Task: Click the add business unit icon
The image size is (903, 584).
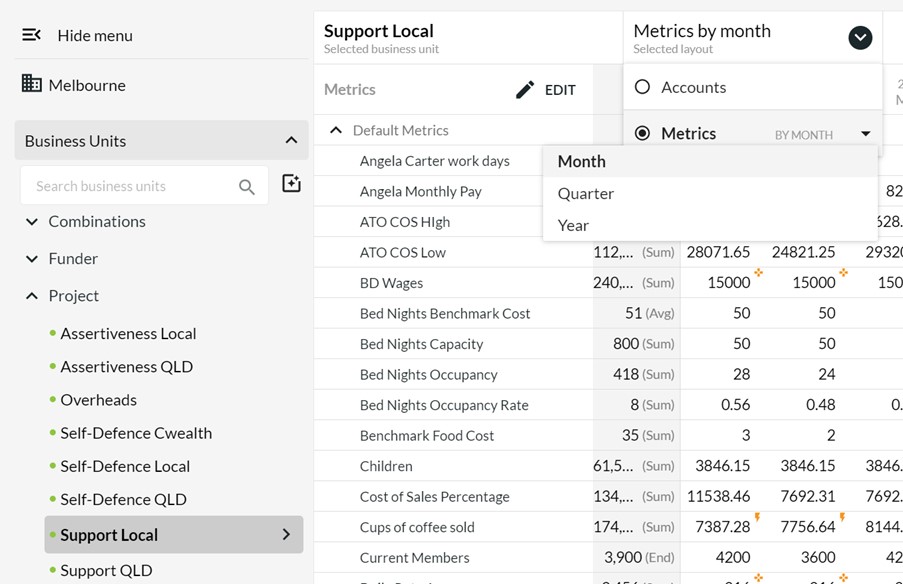Action: 291,183
